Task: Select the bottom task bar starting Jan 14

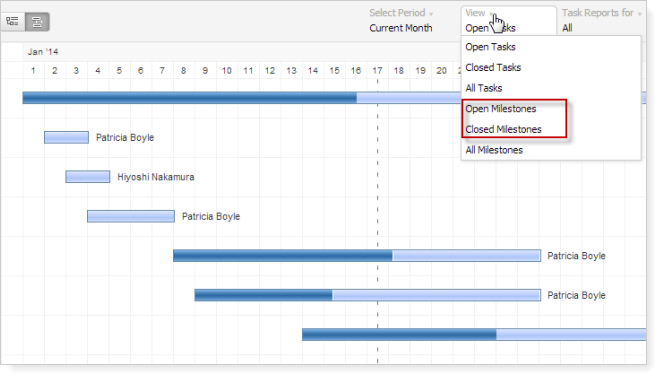Action: pos(474,335)
